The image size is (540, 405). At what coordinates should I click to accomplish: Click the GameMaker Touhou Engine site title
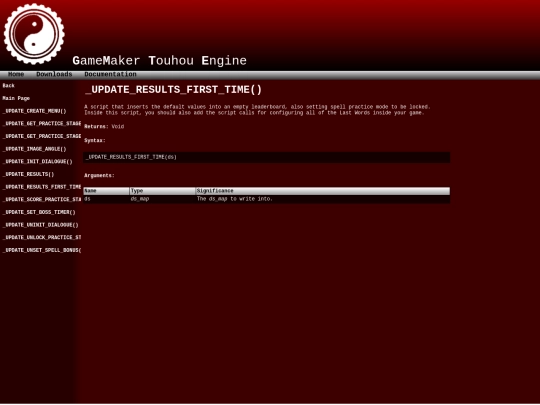(x=159, y=61)
